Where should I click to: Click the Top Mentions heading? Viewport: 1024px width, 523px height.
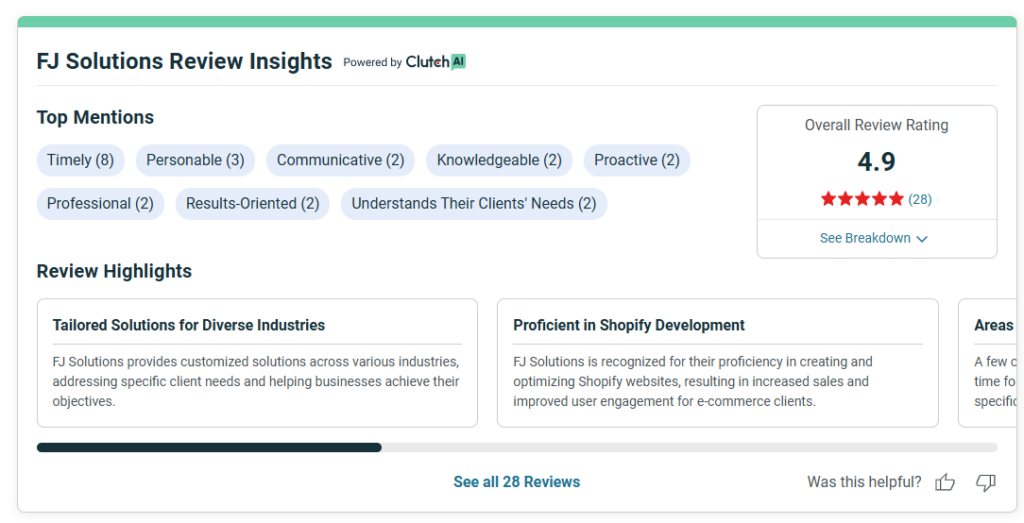tap(95, 118)
